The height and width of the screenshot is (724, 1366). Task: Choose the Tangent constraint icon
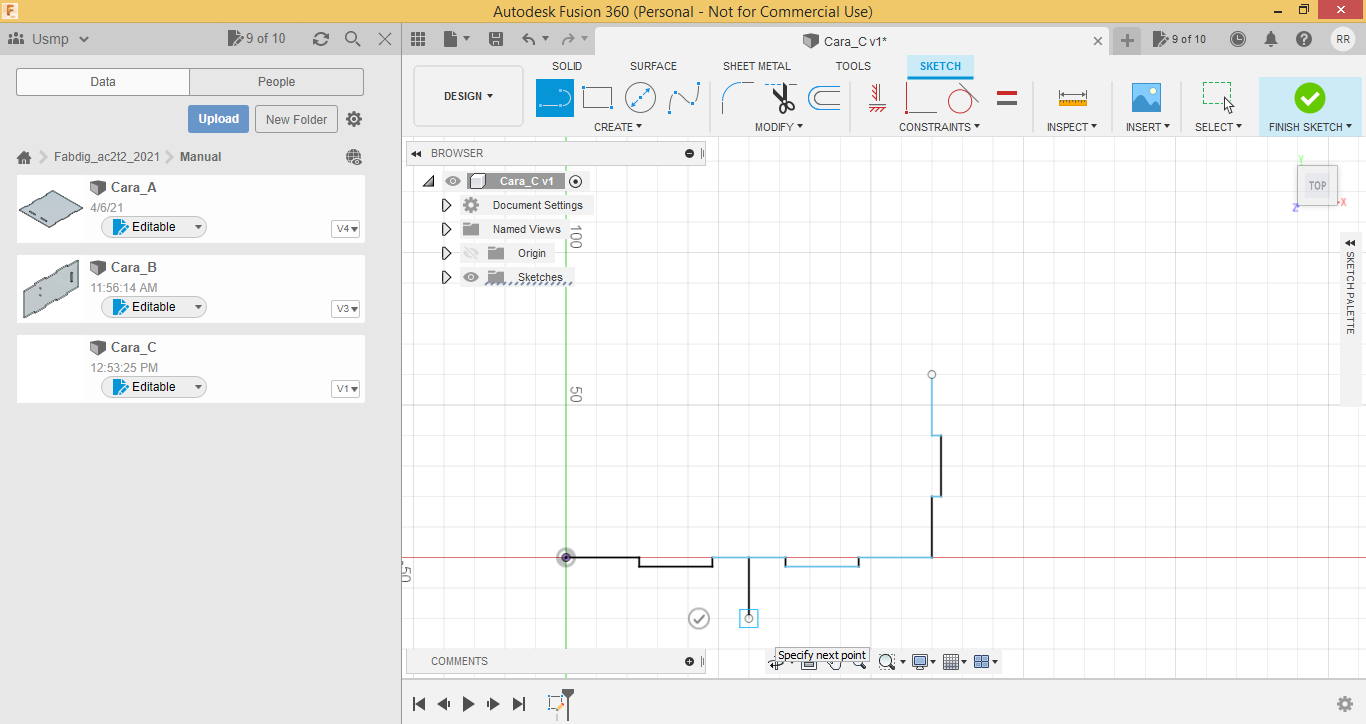[962, 98]
